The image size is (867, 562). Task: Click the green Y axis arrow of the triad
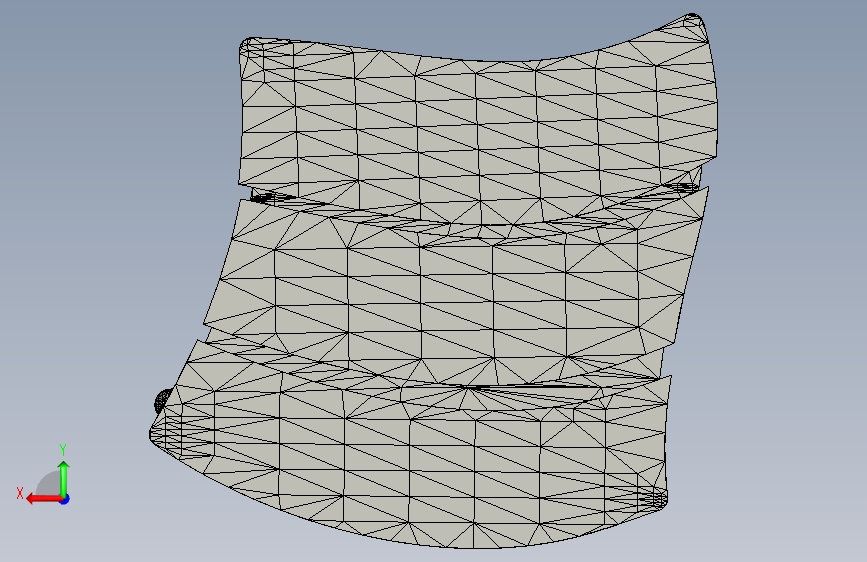64,478
